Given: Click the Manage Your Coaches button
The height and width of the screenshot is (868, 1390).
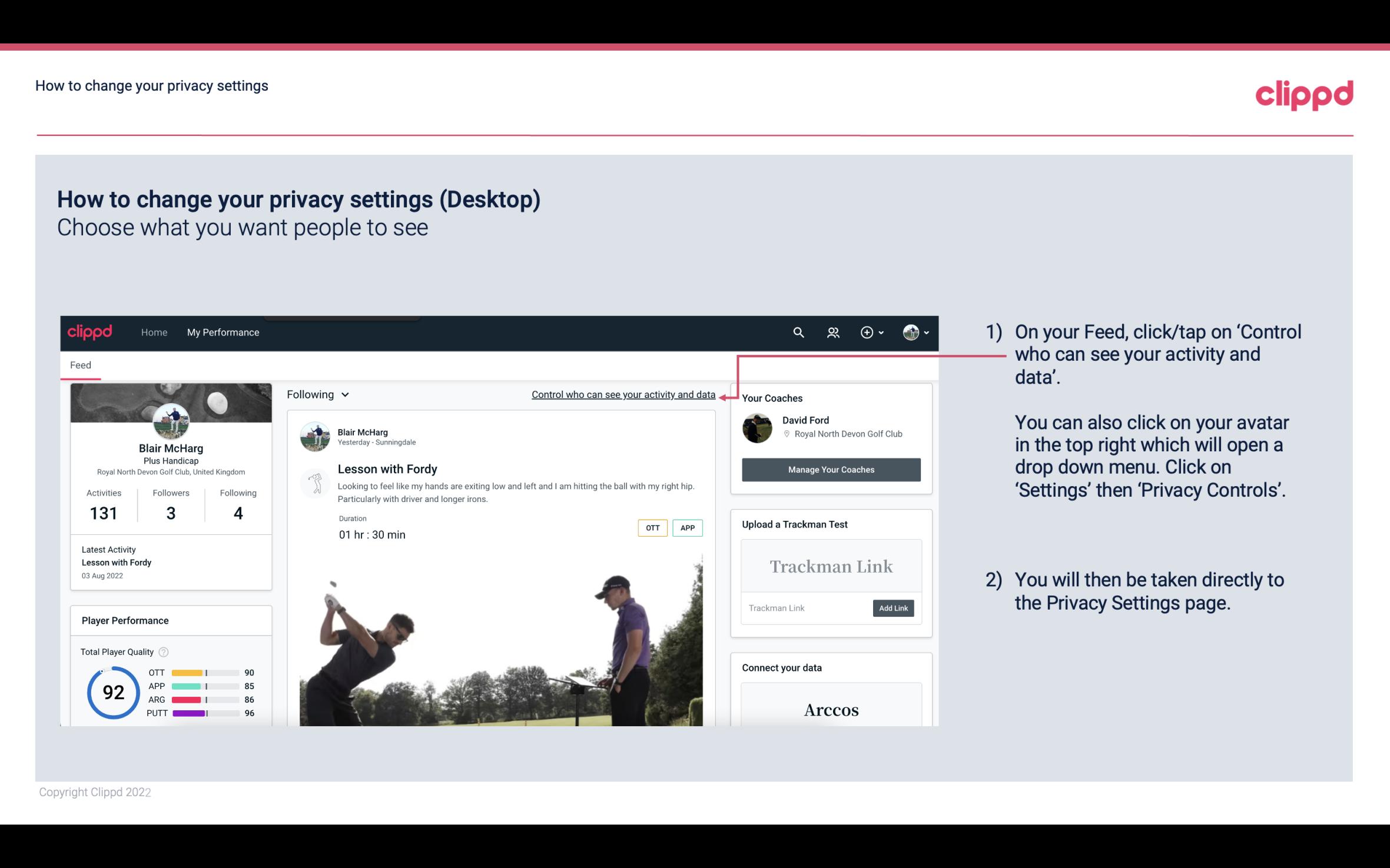Looking at the screenshot, I should [x=830, y=469].
